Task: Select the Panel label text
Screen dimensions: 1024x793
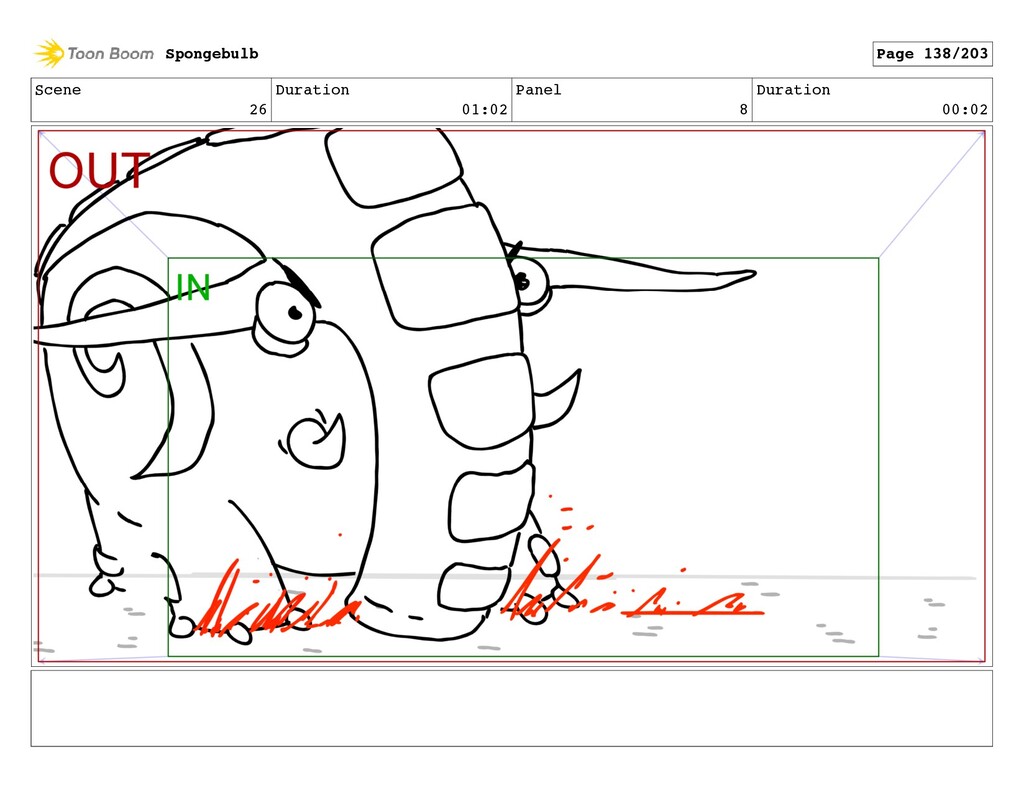Action: (538, 90)
